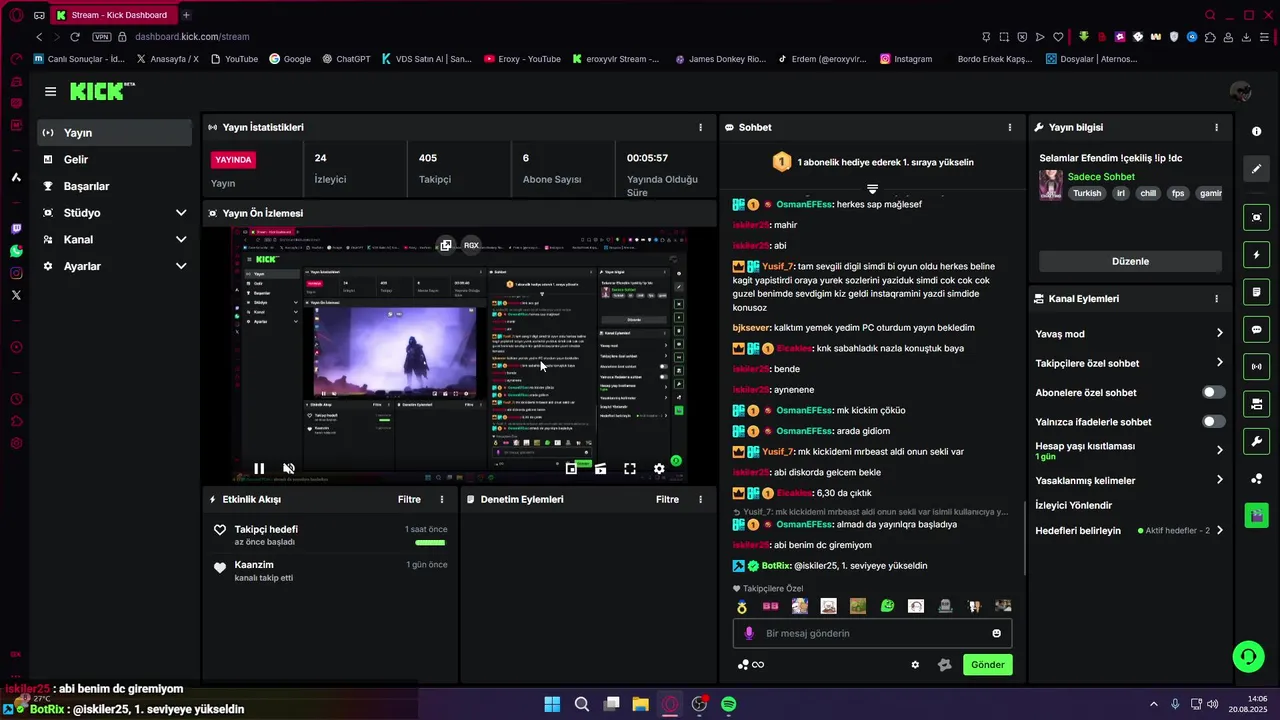Select the tombstone emote

coord(945,606)
